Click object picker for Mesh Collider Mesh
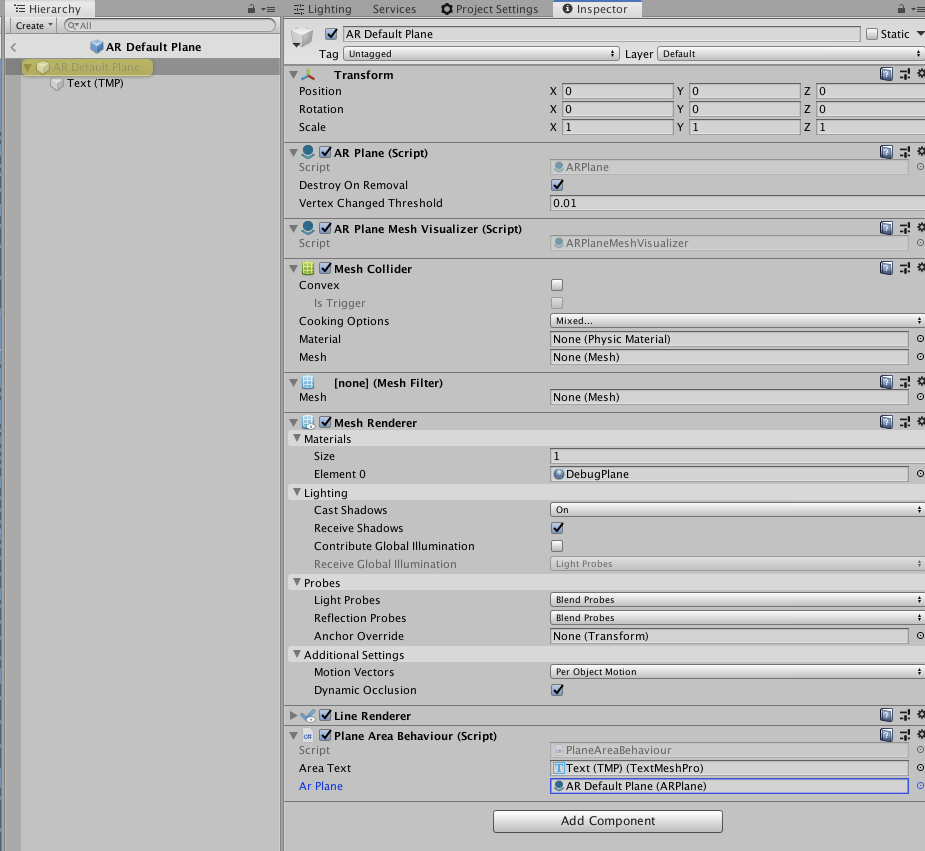 click(x=920, y=357)
